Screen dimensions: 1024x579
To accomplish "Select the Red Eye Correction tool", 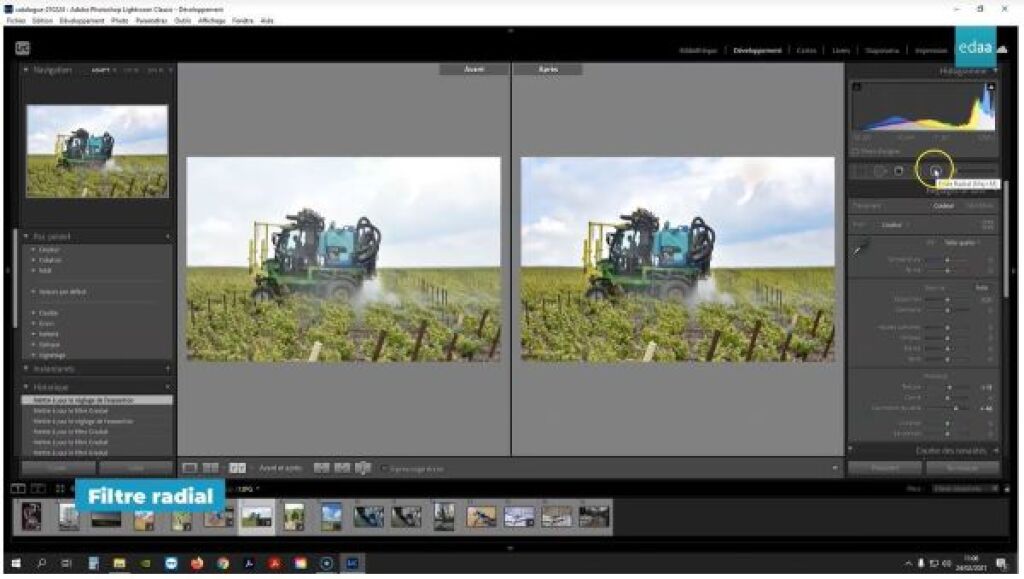I will pos(899,171).
